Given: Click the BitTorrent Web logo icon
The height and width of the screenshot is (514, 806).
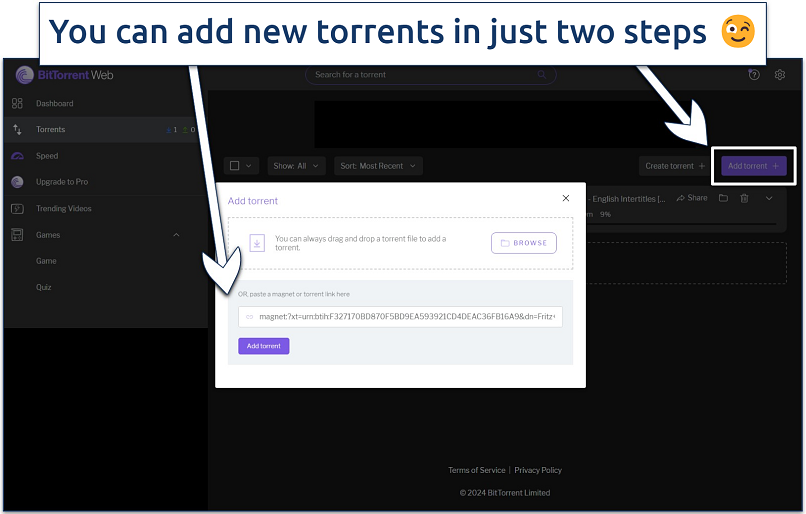Looking at the screenshot, I should [x=24, y=75].
